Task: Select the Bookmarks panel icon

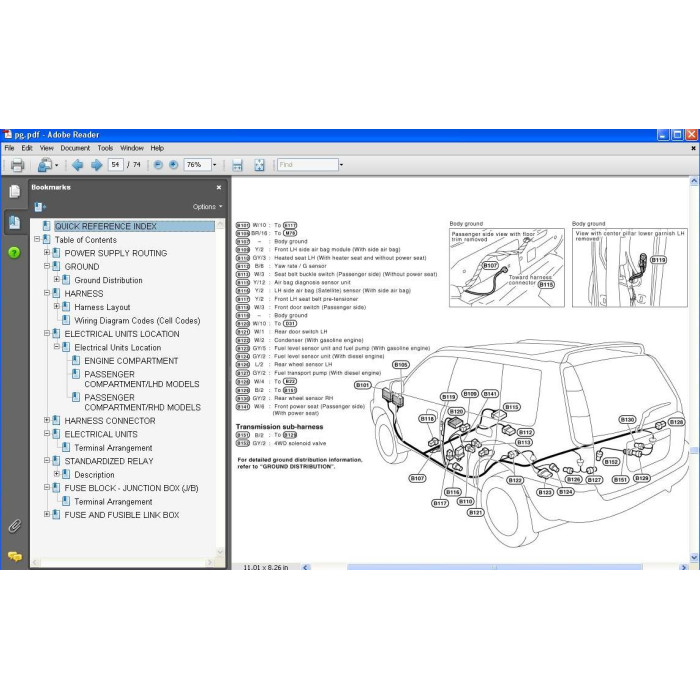Action: (14, 222)
